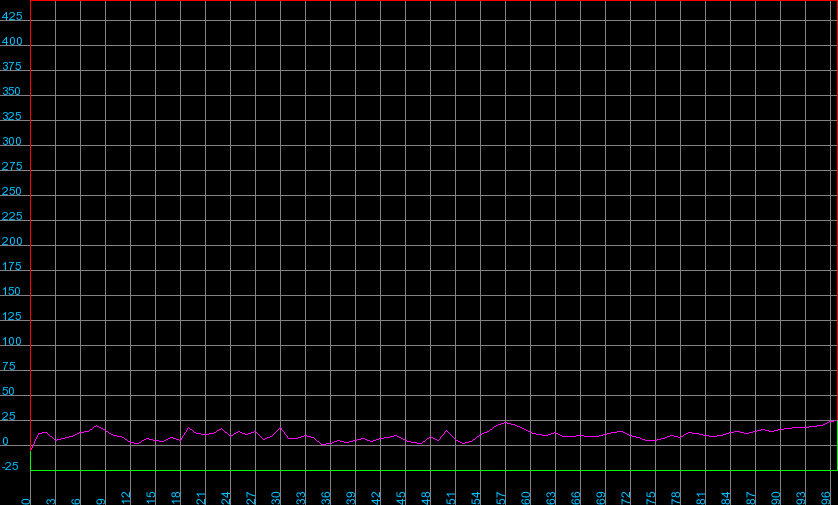Viewport: 838px width, 505px height.
Task: Pick the x-axis value 36
Action: (326, 498)
